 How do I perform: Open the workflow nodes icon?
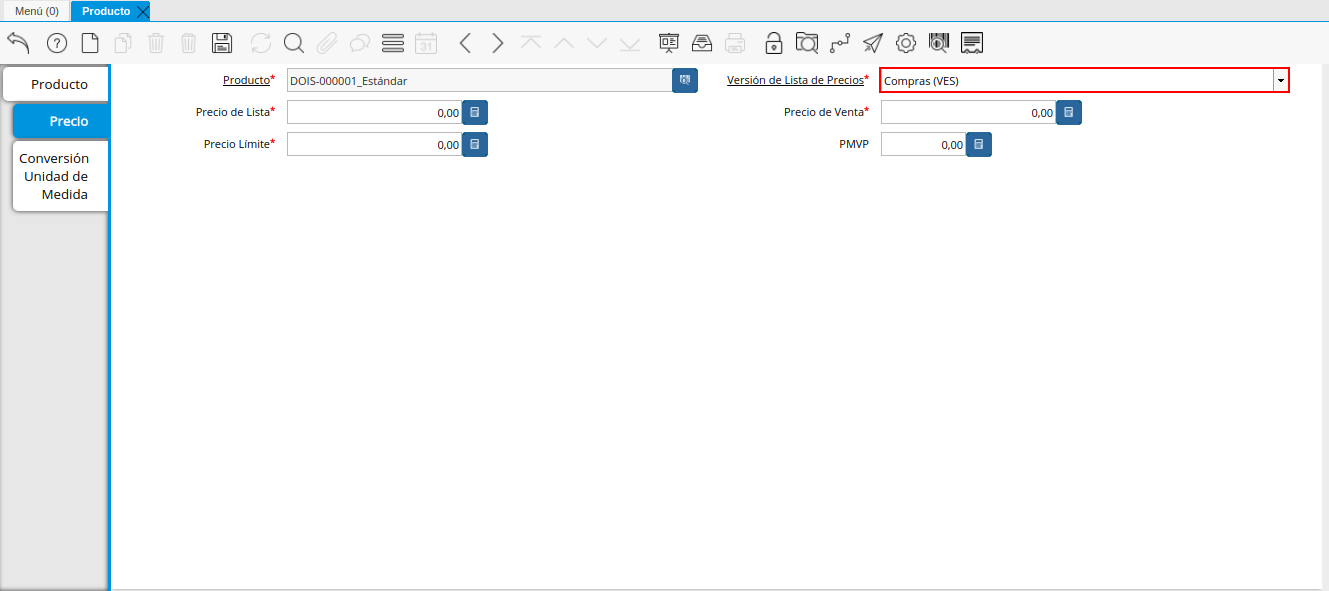pyautogui.click(x=840, y=43)
